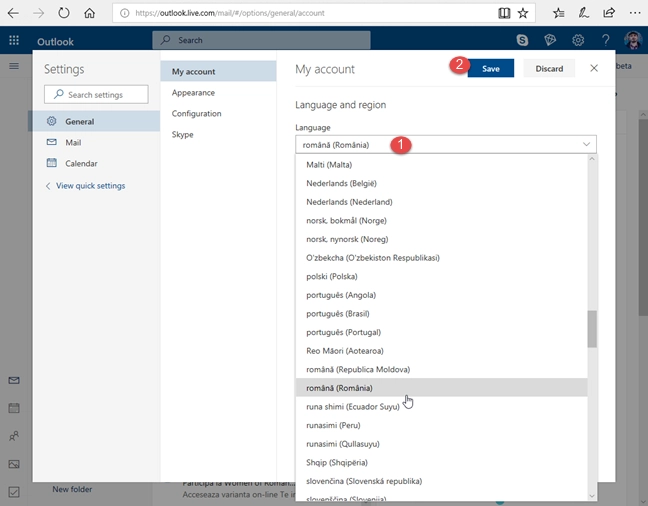Choose português (Portugal) language
Image resolution: width=648 pixels, height=506 pixels.
tap(441, 332)
